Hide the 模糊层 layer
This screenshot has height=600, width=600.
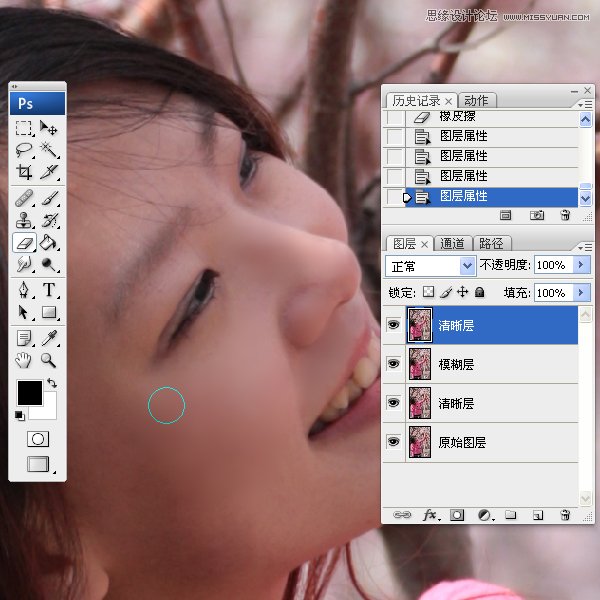pyautogui.click(x=393, y=364)
